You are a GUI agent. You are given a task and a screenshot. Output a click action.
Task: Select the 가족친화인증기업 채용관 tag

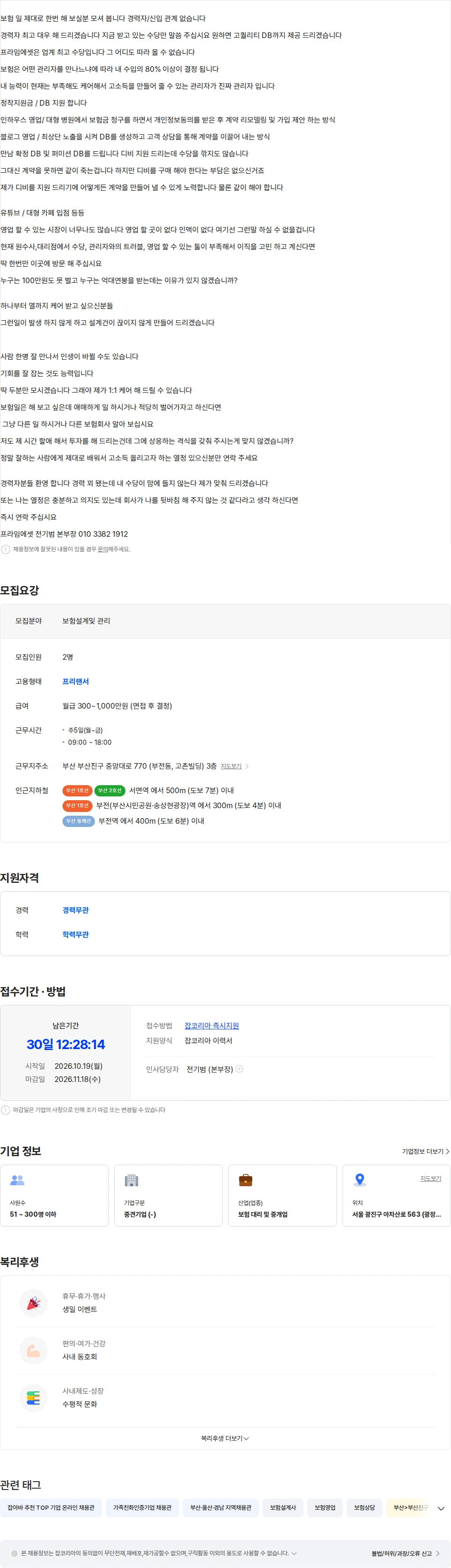(142, 1508)
